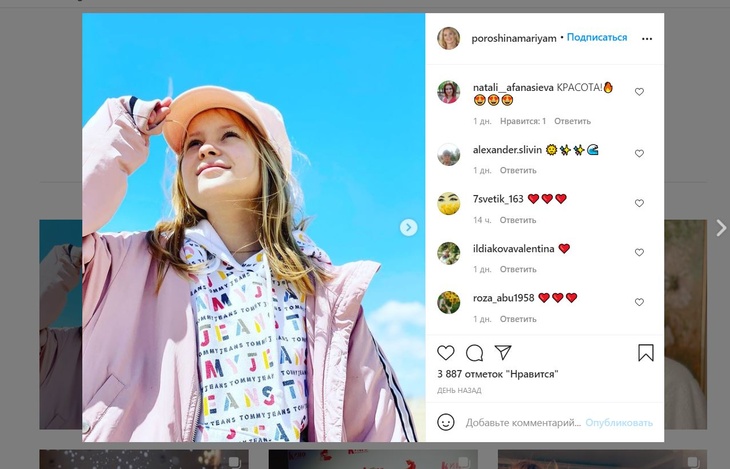Open natali__afanasieva username link
The height and width of the screenshot is (469, 730).
(x=513, y=88)
